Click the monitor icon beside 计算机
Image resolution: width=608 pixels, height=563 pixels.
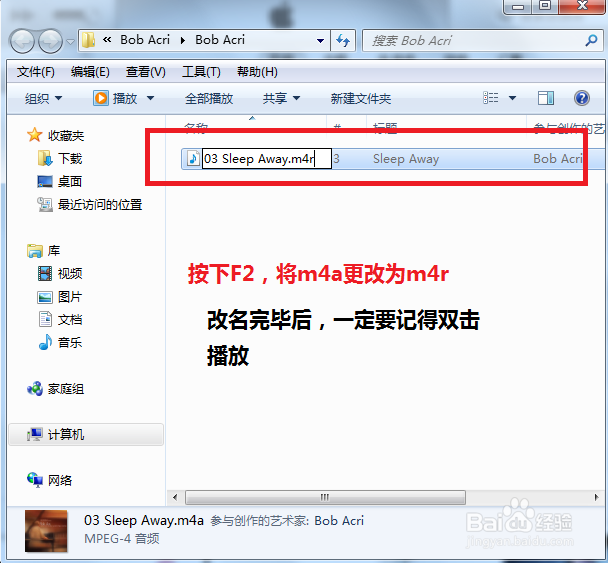click(x=35, y=434)
